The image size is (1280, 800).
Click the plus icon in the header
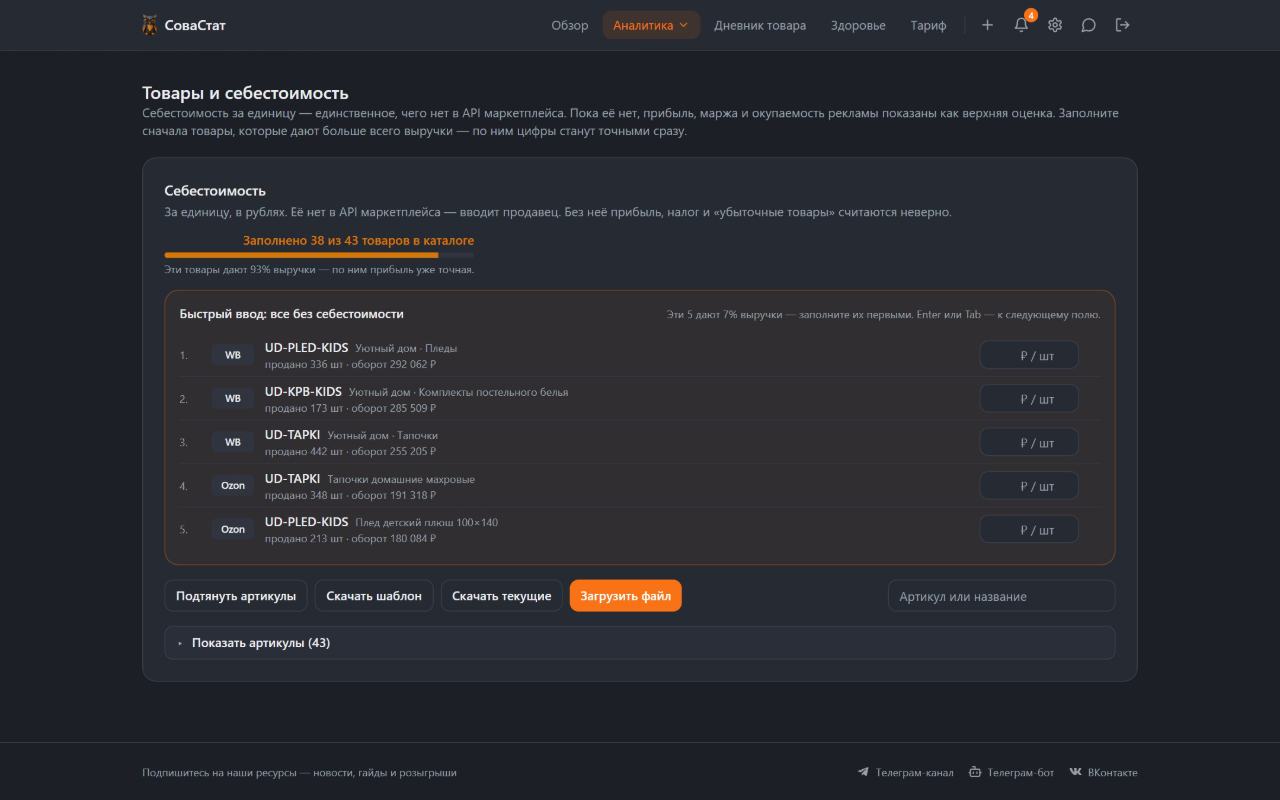coord(987,25)
